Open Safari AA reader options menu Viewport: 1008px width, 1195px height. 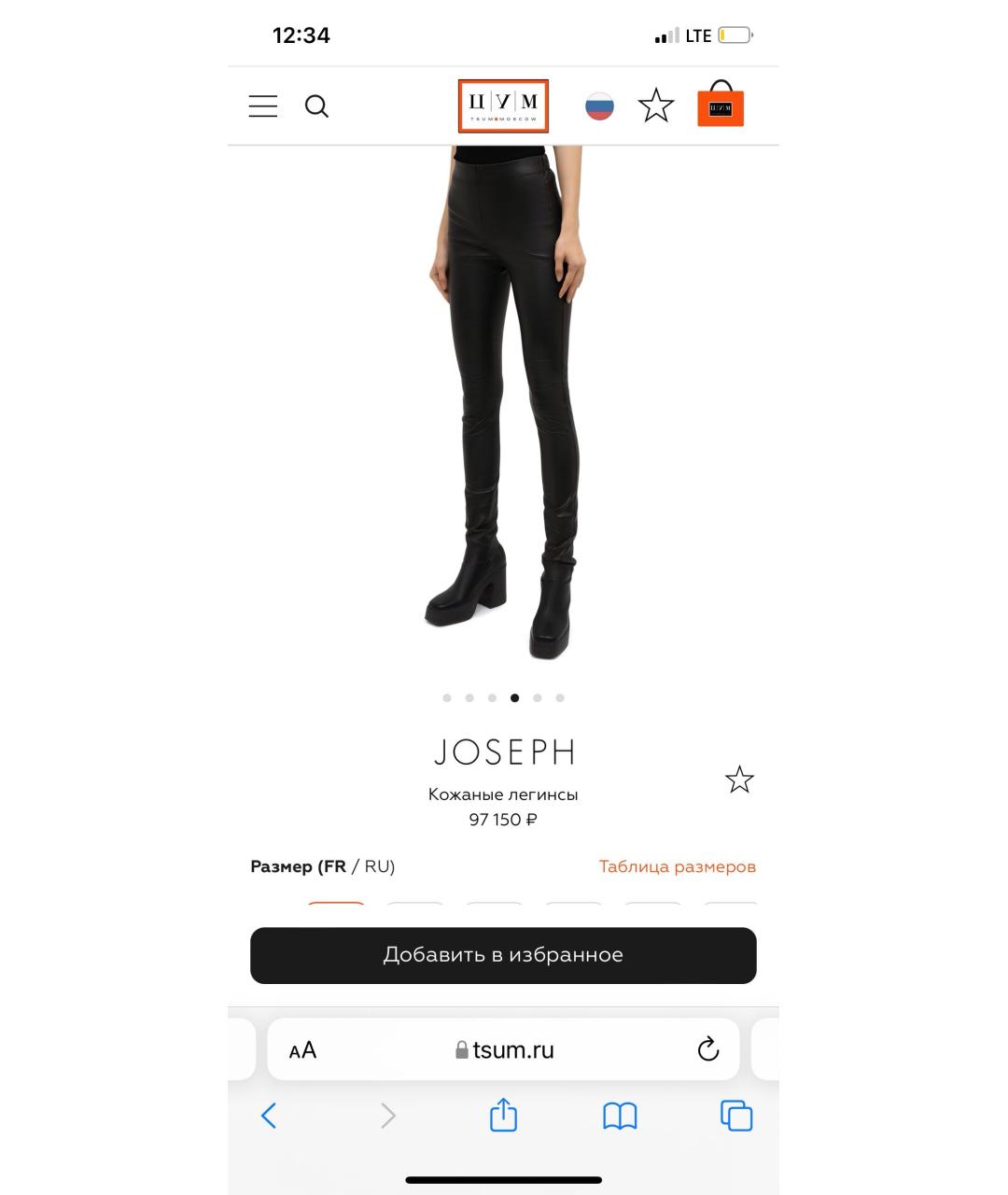click(302, 1050)
